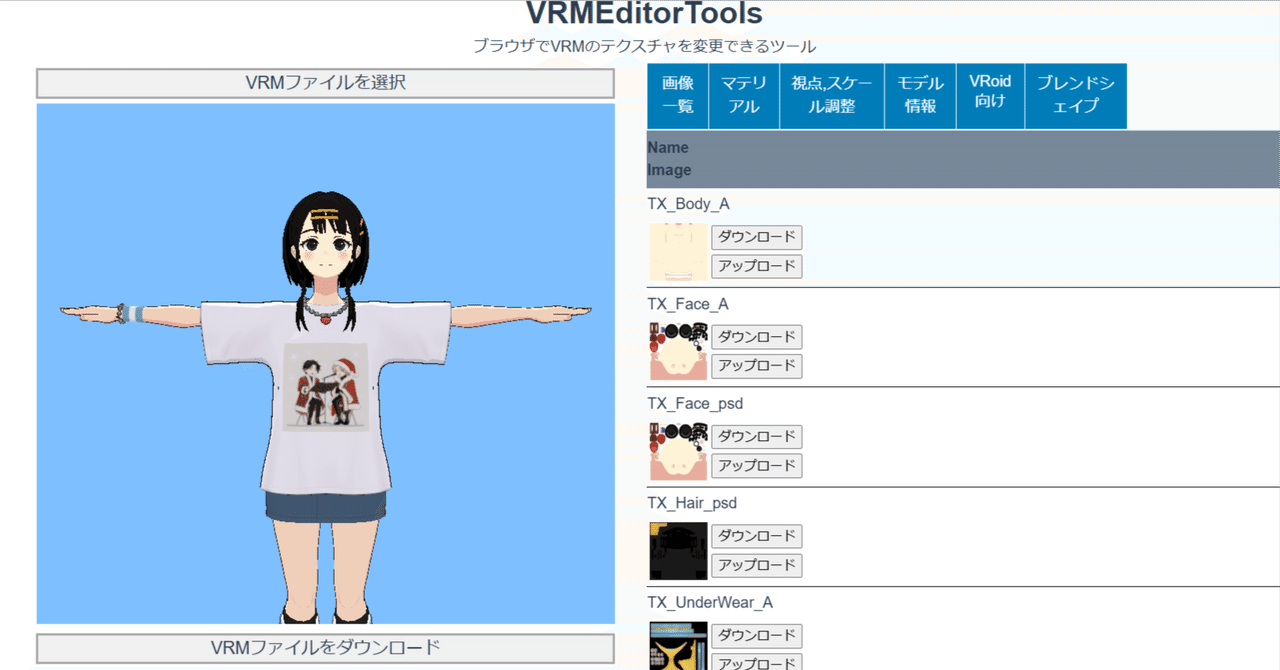1280x670 pixels.
Task: Download the TX_Body_A texture
Action: pyautogui.click(x=756, y=237)
